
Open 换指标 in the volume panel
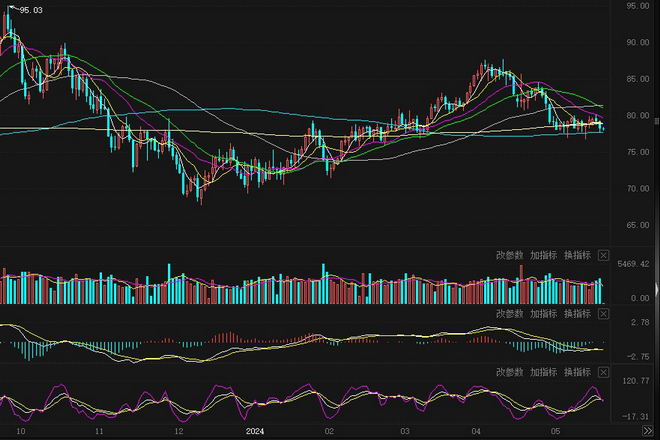[x=577, y=255]
